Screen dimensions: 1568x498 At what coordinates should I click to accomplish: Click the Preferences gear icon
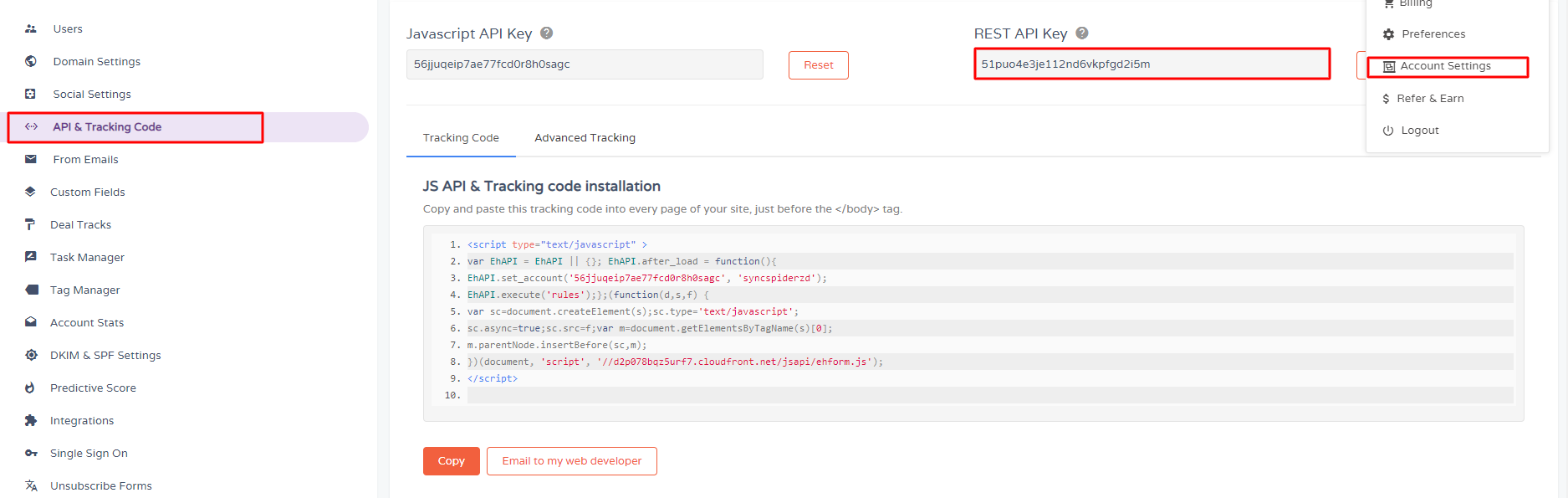tap(1388, 34)
